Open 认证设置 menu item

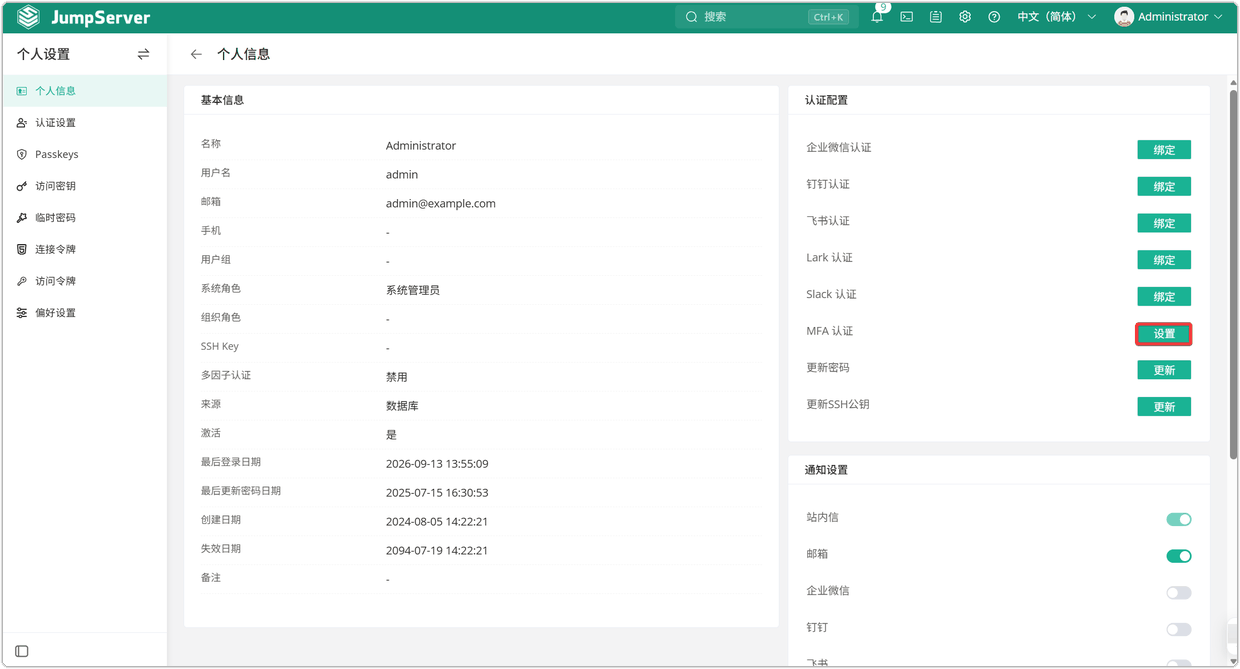85,123
